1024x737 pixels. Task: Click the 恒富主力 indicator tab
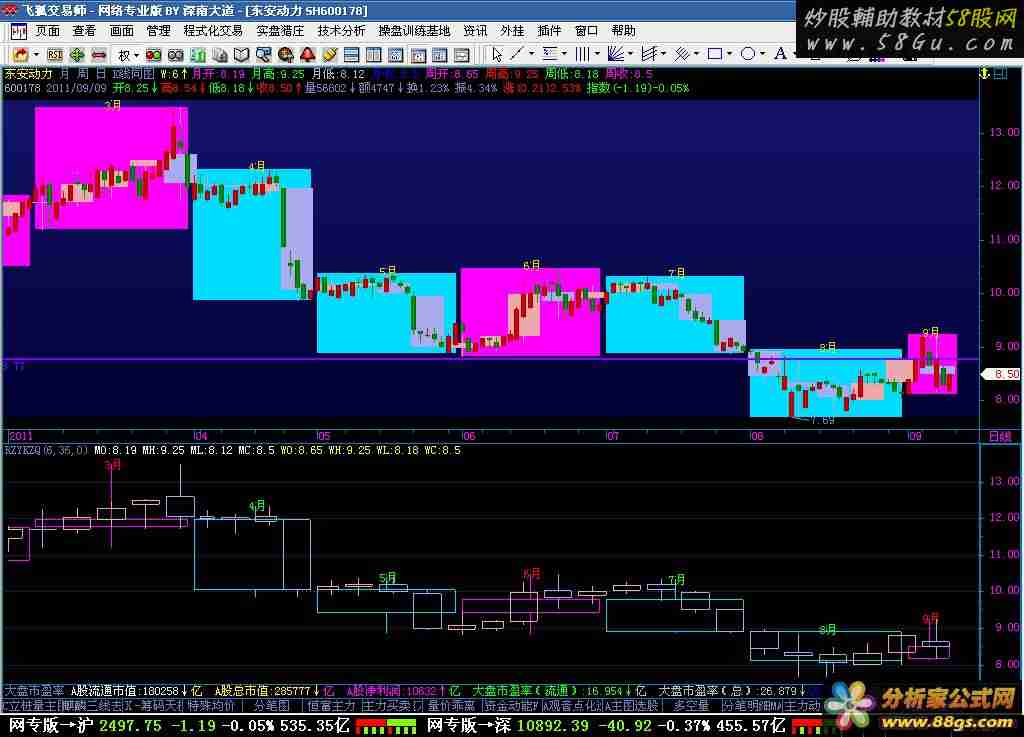click(331, 706)
